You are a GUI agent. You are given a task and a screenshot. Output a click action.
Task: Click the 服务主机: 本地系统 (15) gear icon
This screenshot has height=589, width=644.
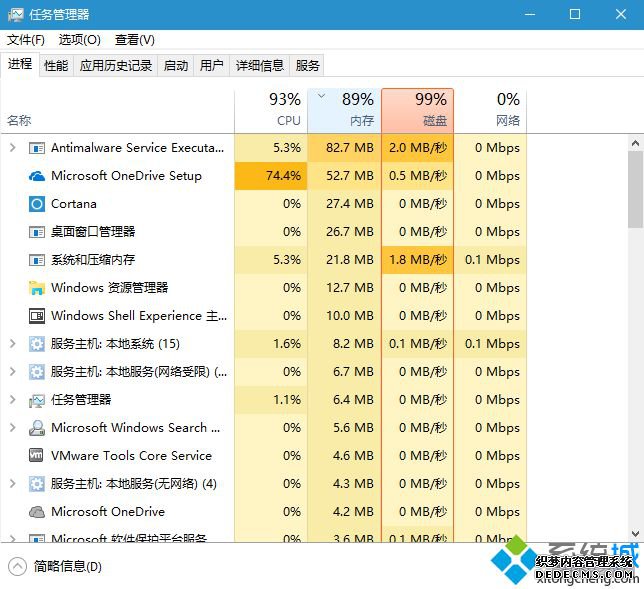click(x=37, y=344)
